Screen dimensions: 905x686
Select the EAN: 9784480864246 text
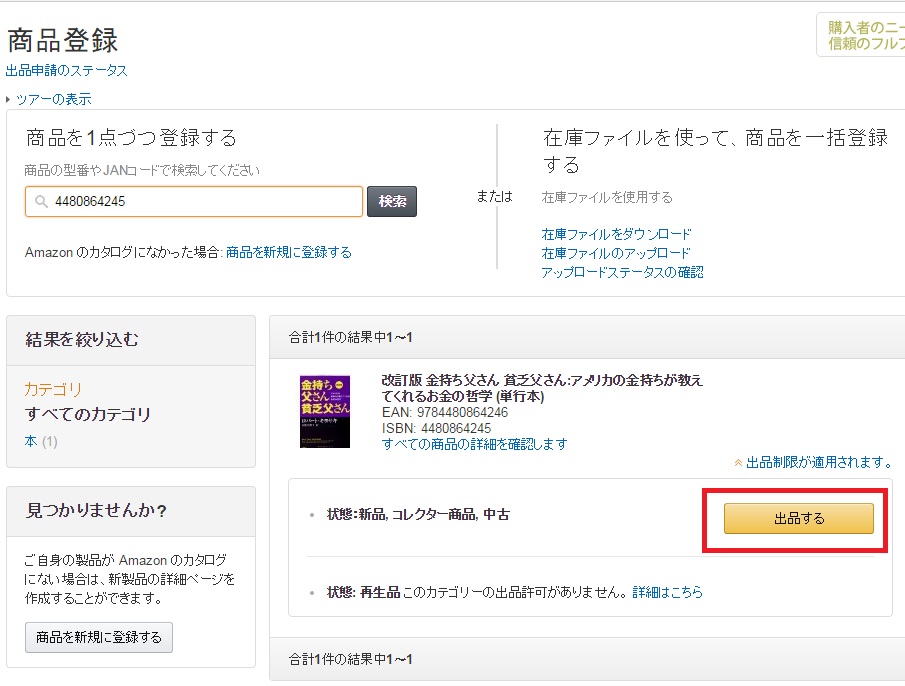click(x=445, y=413)
